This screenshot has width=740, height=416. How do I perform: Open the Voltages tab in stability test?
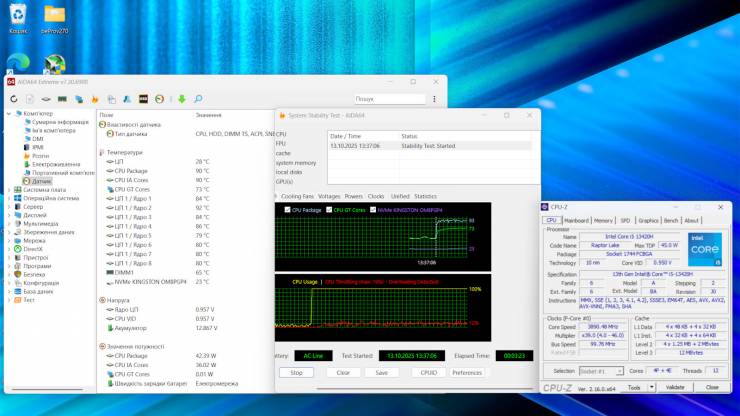328,196
